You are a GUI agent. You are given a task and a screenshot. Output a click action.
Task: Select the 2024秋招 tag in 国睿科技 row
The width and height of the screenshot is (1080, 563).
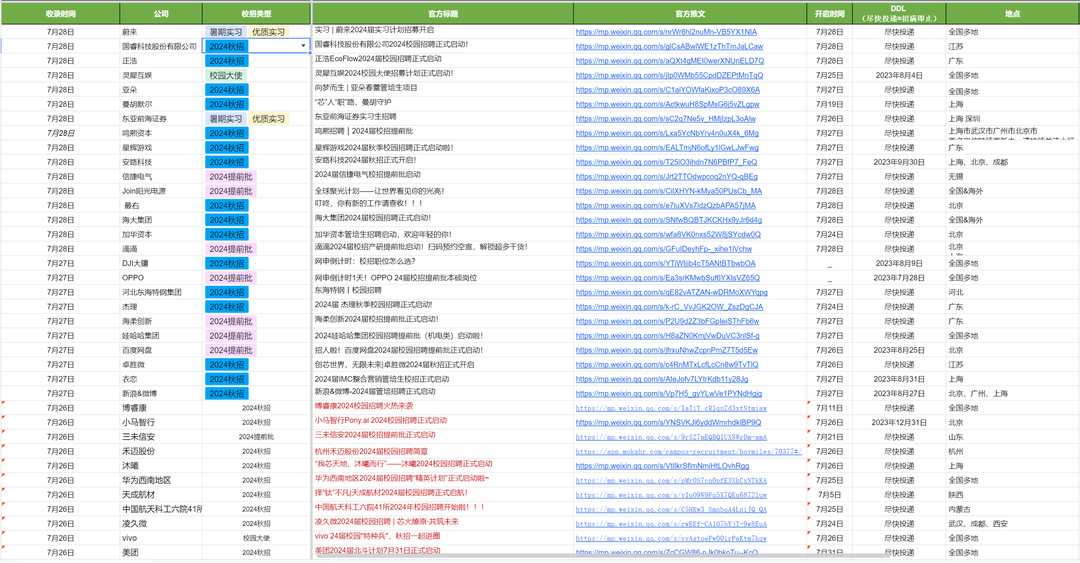pyautogui.click(x=227, y=46)
